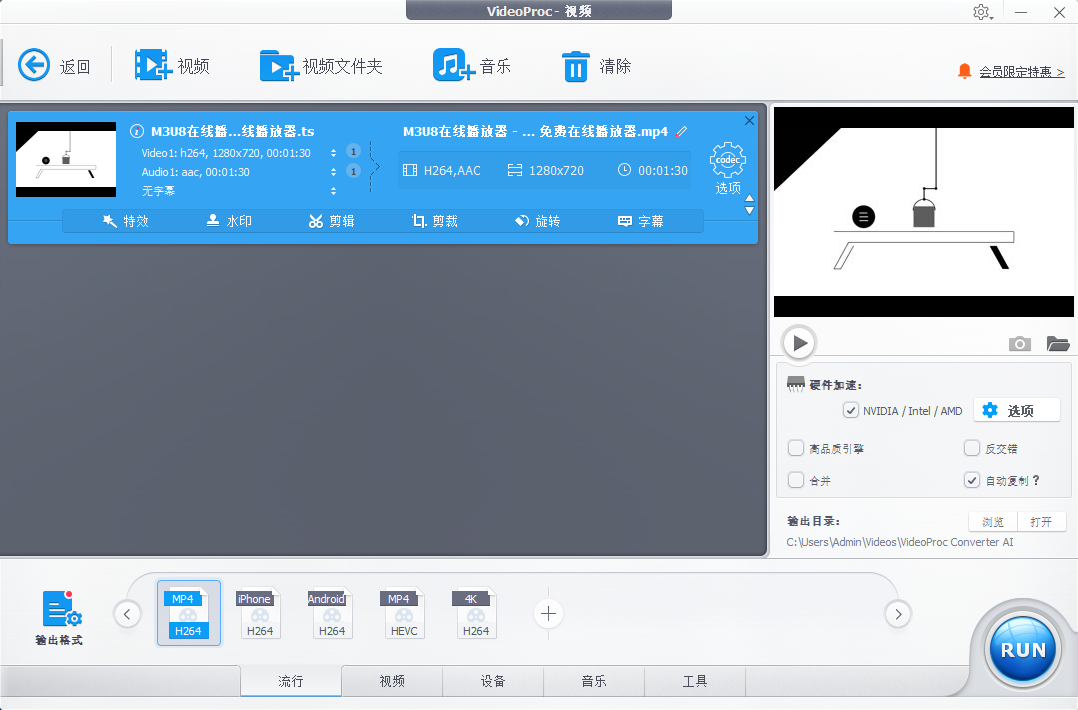Click output codec H264,AAC info

pyautogui.click(x=441, y=170)
